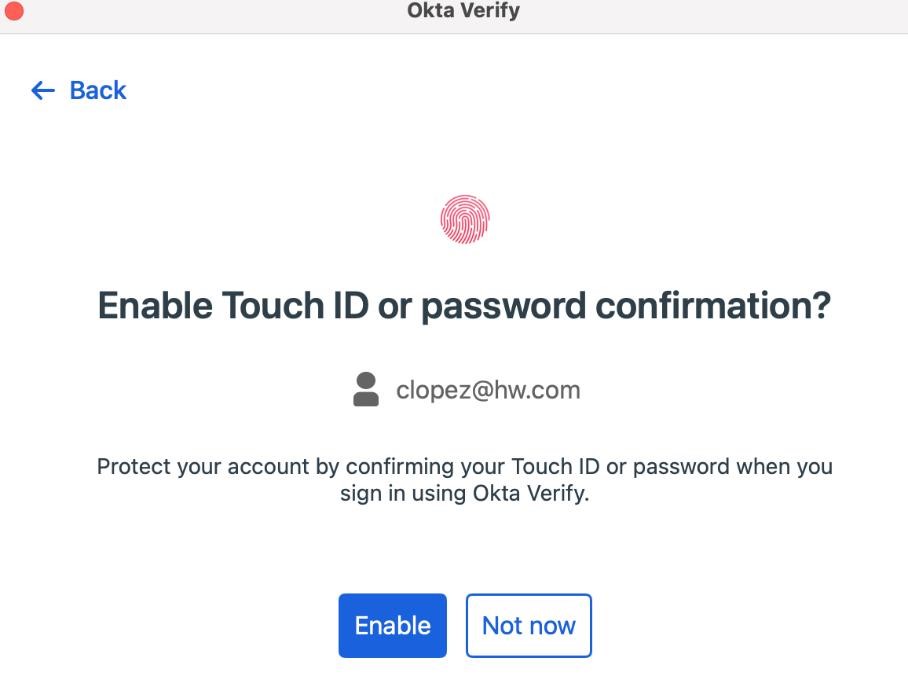
Task: Click the pink fingerprint Touch ID icon
Action: pyautogui.click(x=465, y=219)
